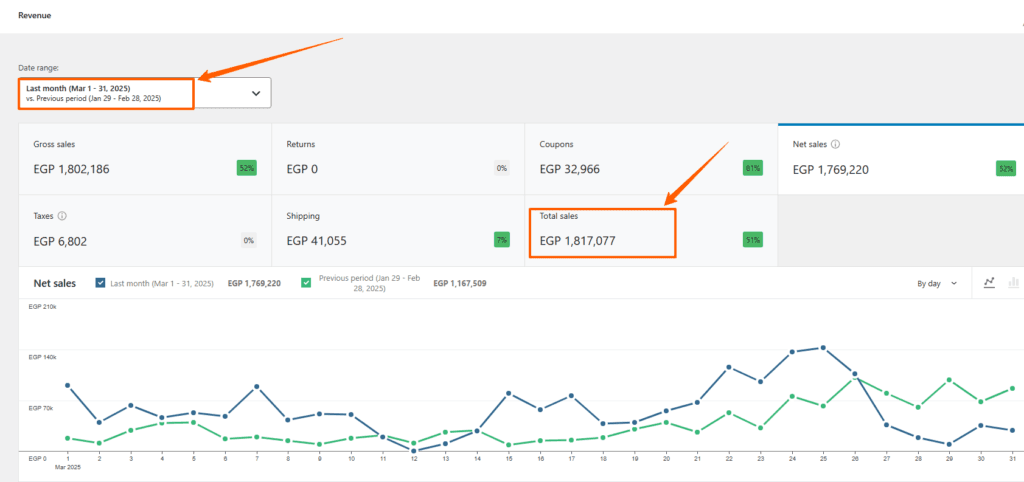Open the By day interval dropdown
Viewport: 1024px width, 482px height.
click(937, 283)
